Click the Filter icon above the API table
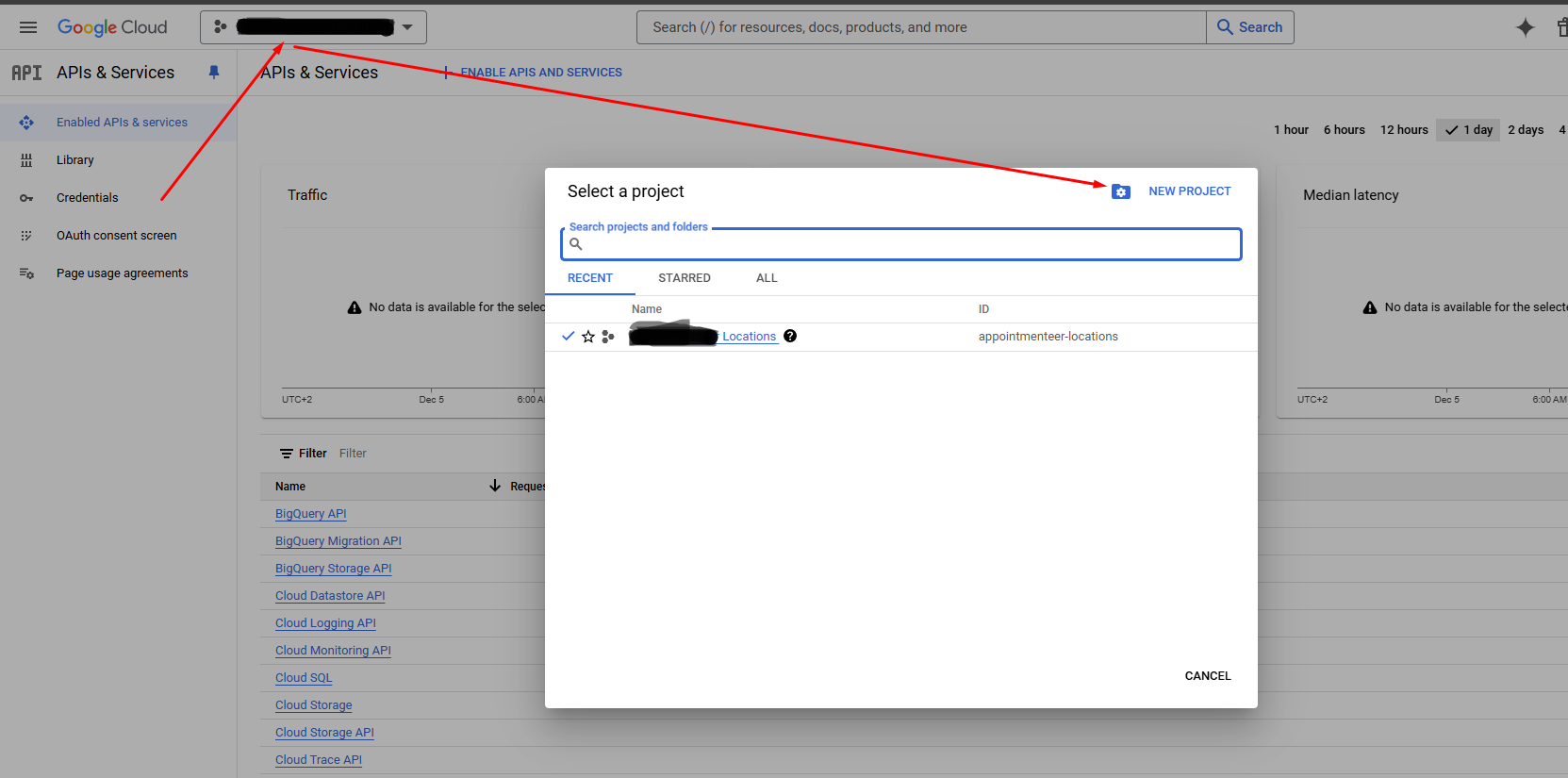The image size is (1568, 778). click(x=287, y=454)
